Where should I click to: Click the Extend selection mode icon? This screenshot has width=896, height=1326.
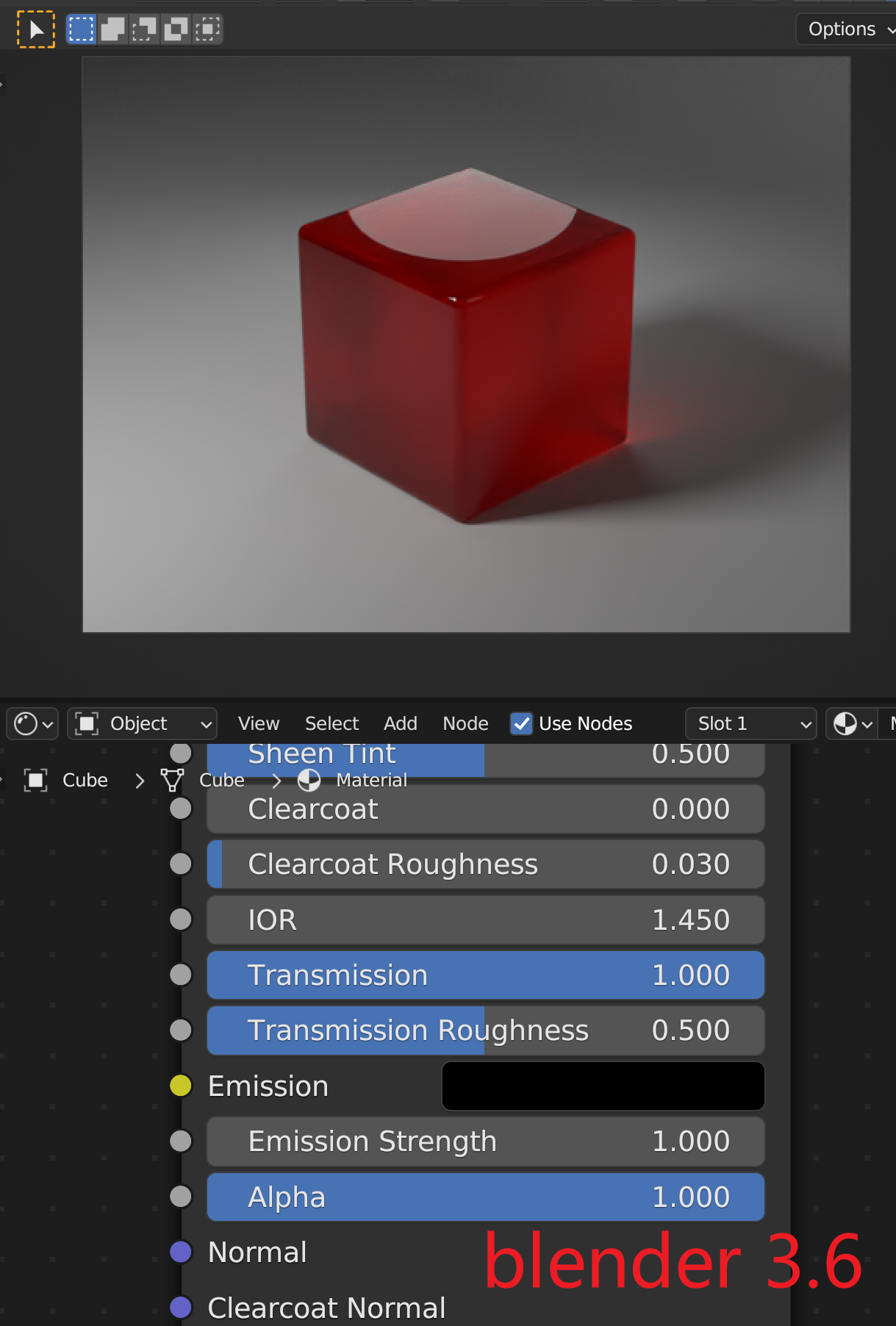pos(113,29)
